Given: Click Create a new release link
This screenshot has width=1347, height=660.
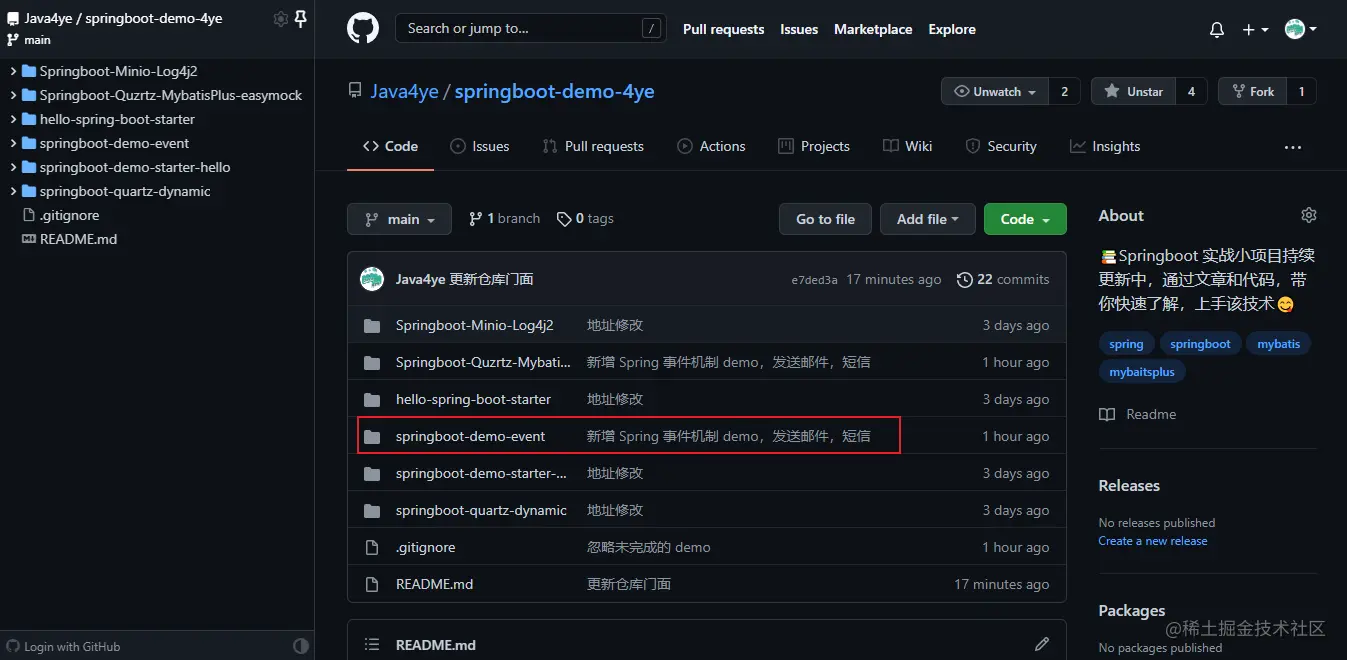Looking at the screenshot, I should pos(1153,541).
